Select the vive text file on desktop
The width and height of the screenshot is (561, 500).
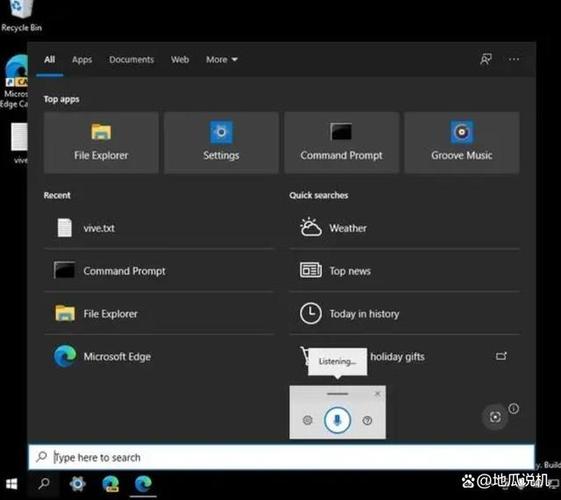pos(19,143)
